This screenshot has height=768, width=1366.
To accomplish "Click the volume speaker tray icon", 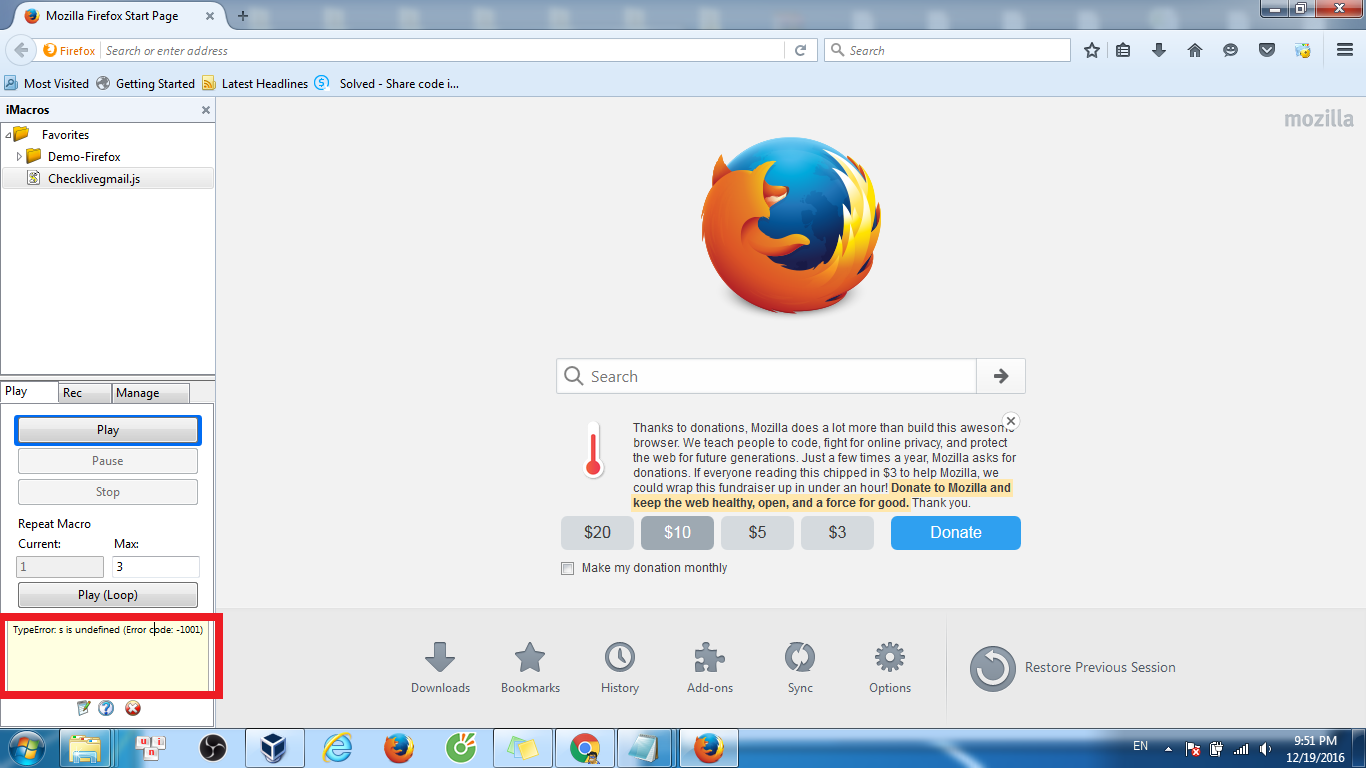I will click(x=1266, y=748).
